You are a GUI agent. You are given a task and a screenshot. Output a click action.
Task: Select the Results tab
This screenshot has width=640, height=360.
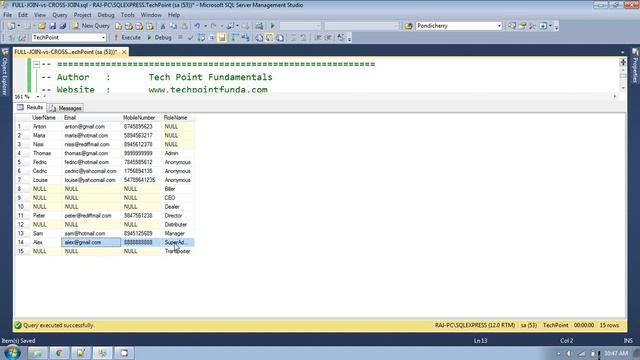pos(30,107)
